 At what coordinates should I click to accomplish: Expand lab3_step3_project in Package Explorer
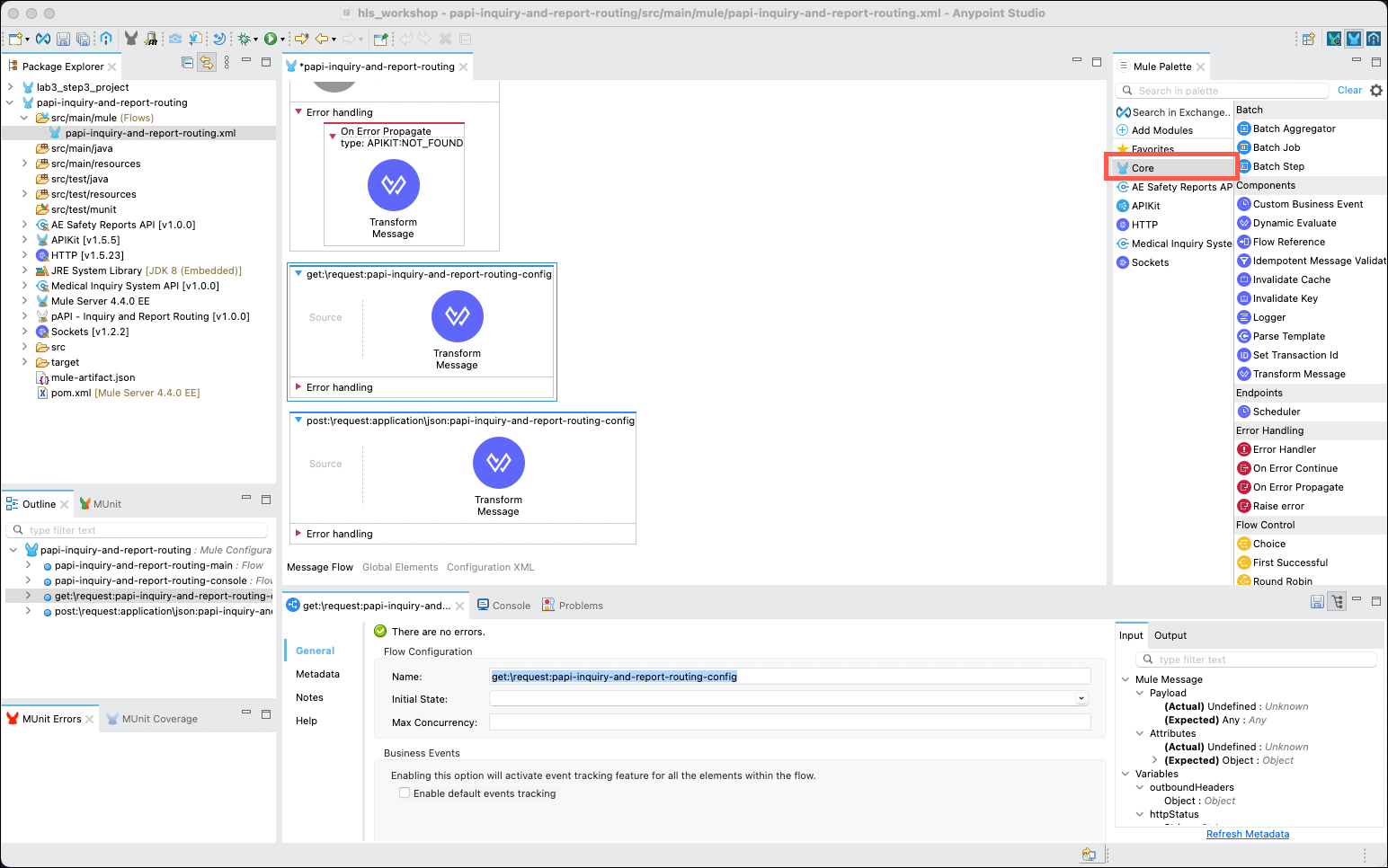tap(10, 87)
